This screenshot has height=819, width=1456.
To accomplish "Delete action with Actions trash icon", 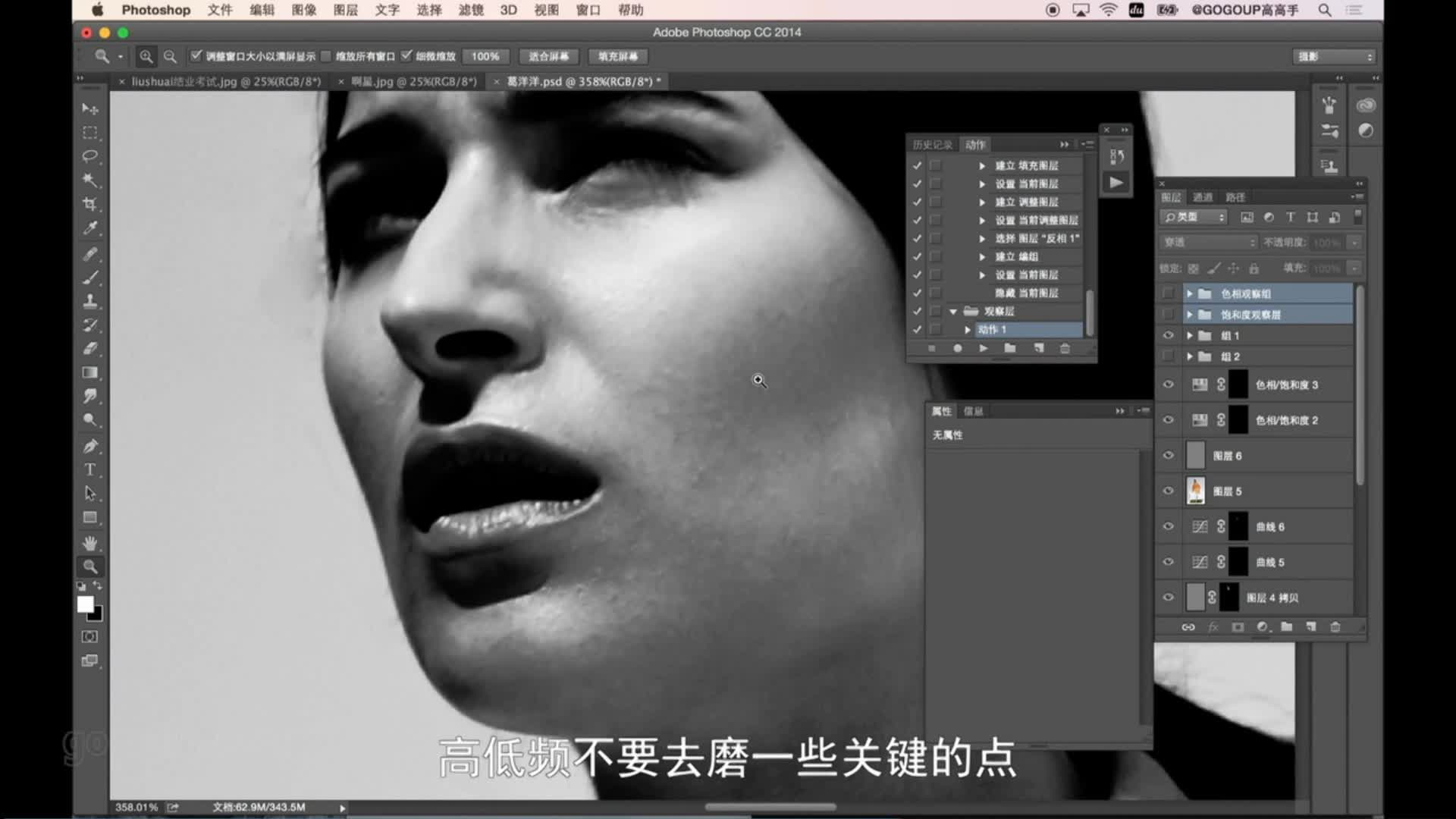I will tap(1065, 348).
